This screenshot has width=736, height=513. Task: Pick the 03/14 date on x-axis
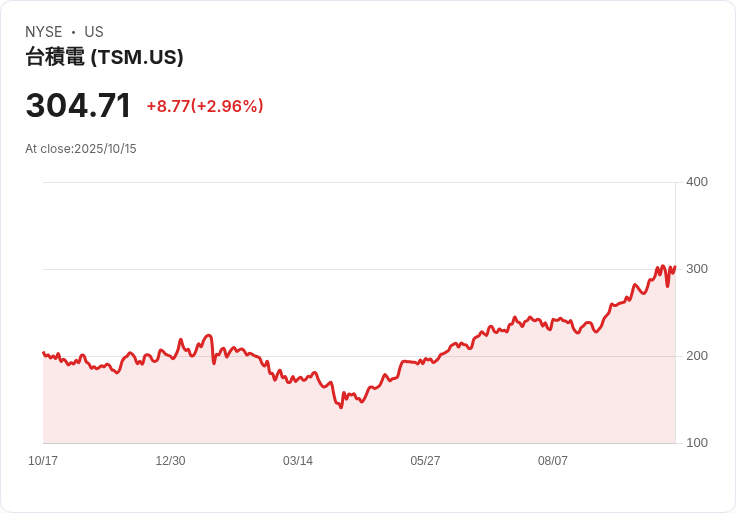pyautogui.click(x=298, y=461)
